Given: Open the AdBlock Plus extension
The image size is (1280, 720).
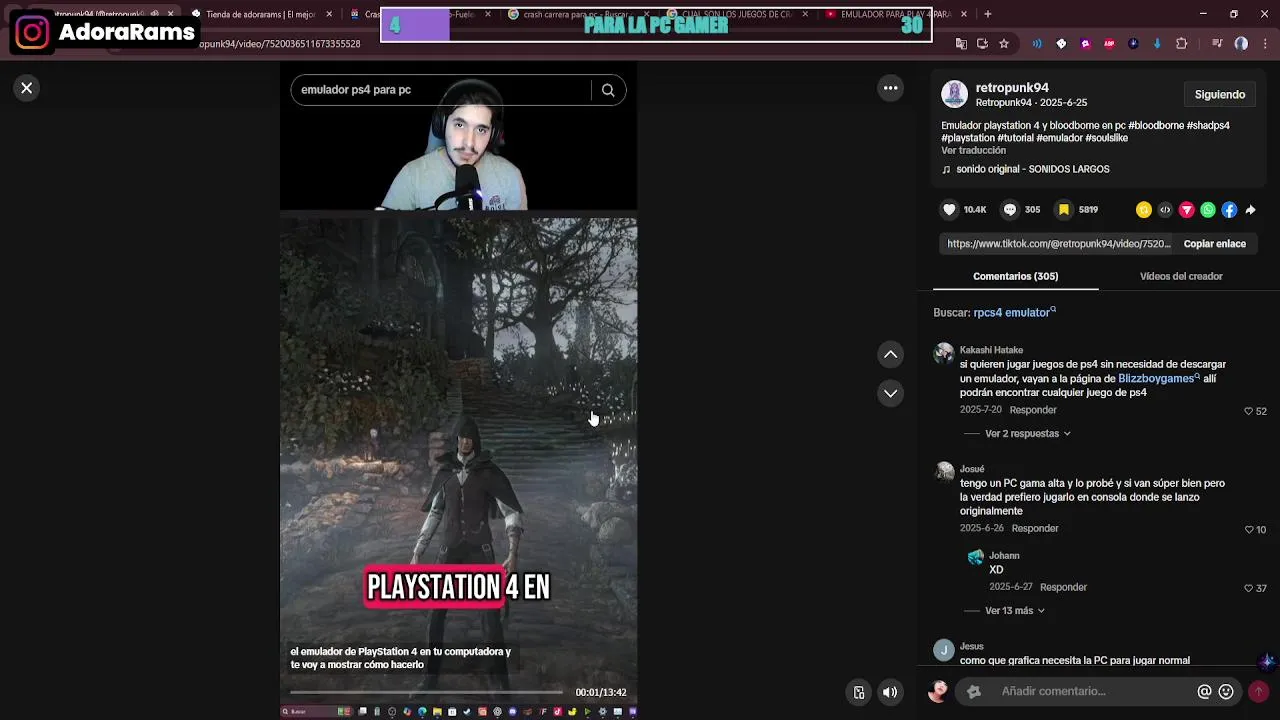Looking at the screenshot, I should [x=1109, y=44].
